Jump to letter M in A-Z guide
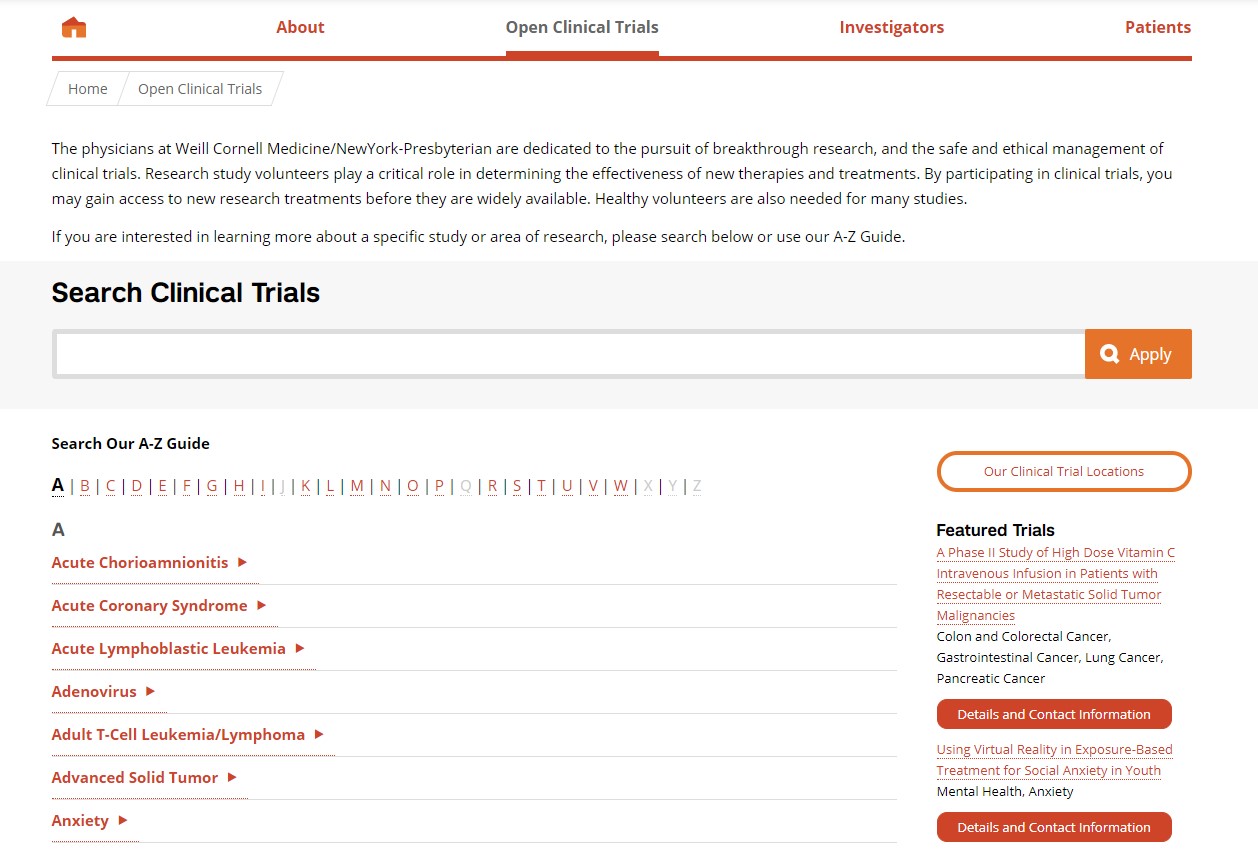This screenshot has height=855, width=1258. point(357,486)
